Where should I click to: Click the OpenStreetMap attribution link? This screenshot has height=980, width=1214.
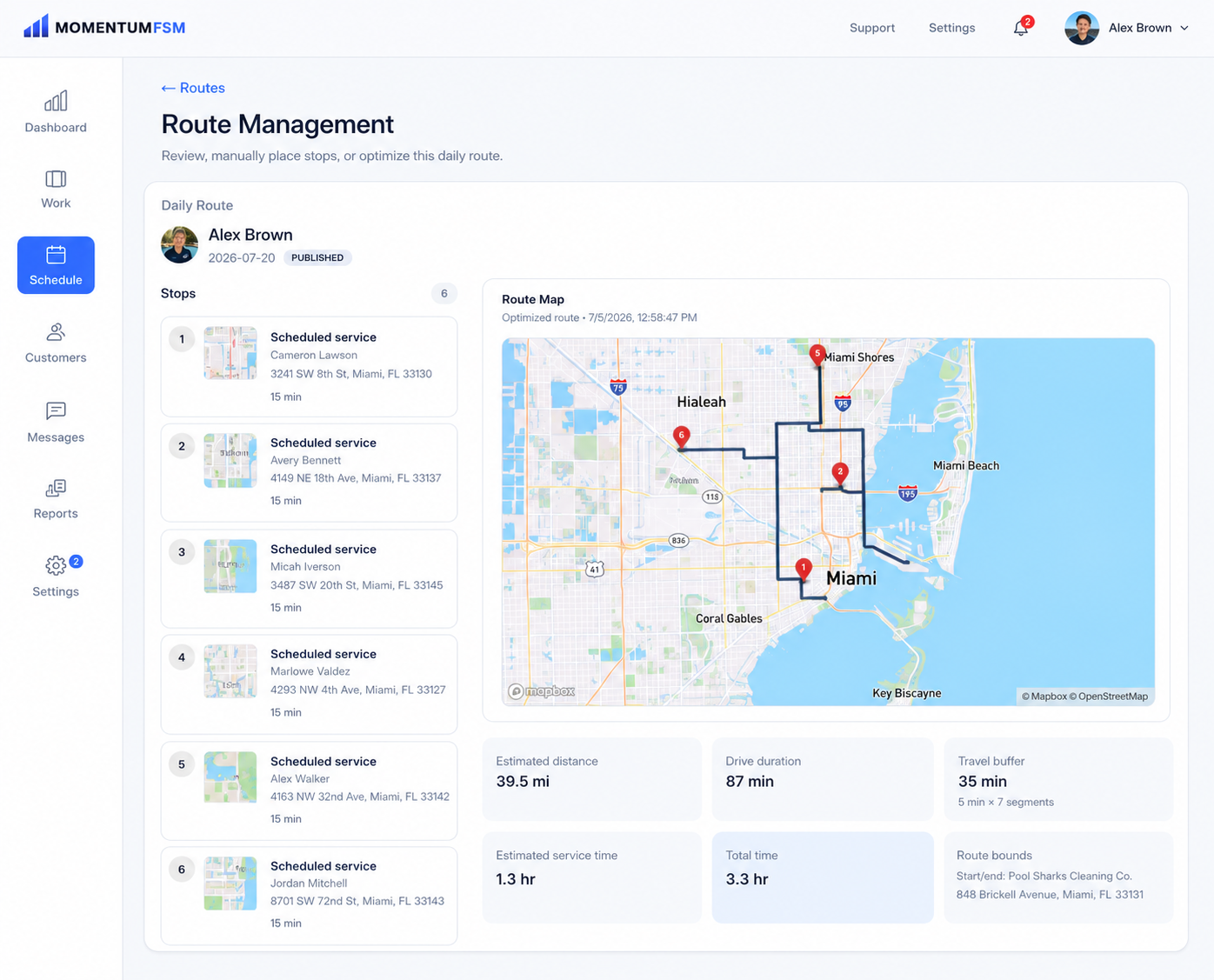coord(1108,696)
